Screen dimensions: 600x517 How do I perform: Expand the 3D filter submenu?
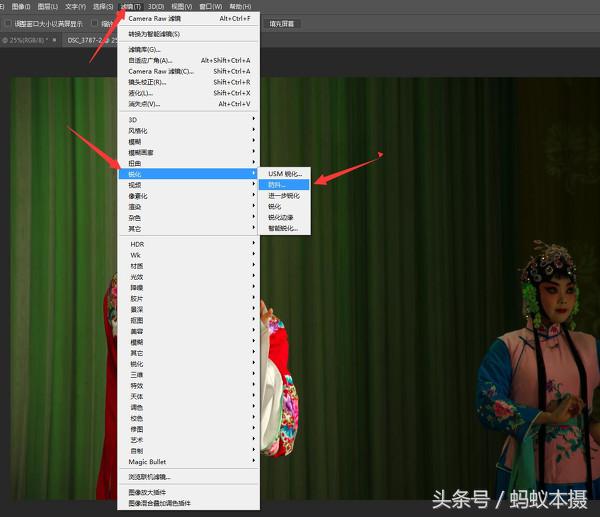coord(189,120)
